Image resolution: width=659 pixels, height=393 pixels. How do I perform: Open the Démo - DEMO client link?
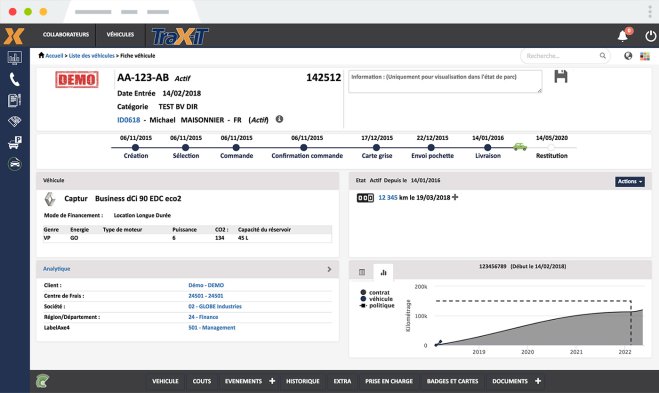206,285
